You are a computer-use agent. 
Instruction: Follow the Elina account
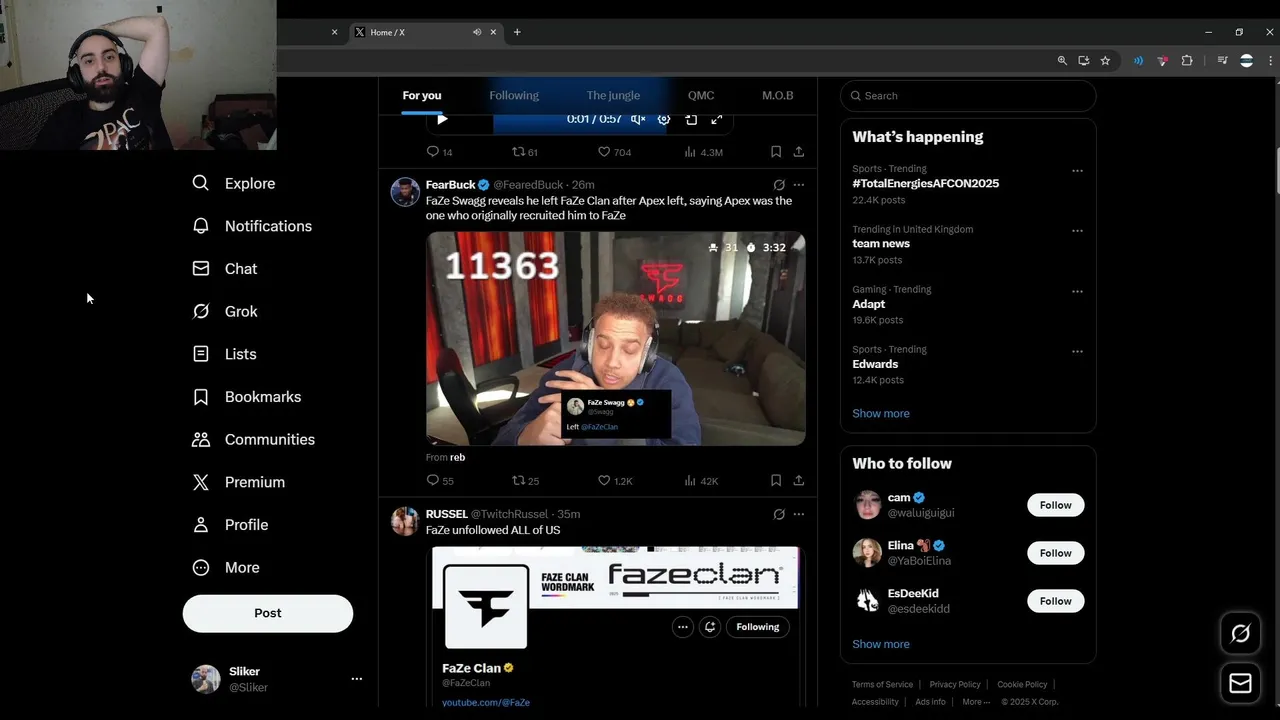click(x=1055, y=553)
